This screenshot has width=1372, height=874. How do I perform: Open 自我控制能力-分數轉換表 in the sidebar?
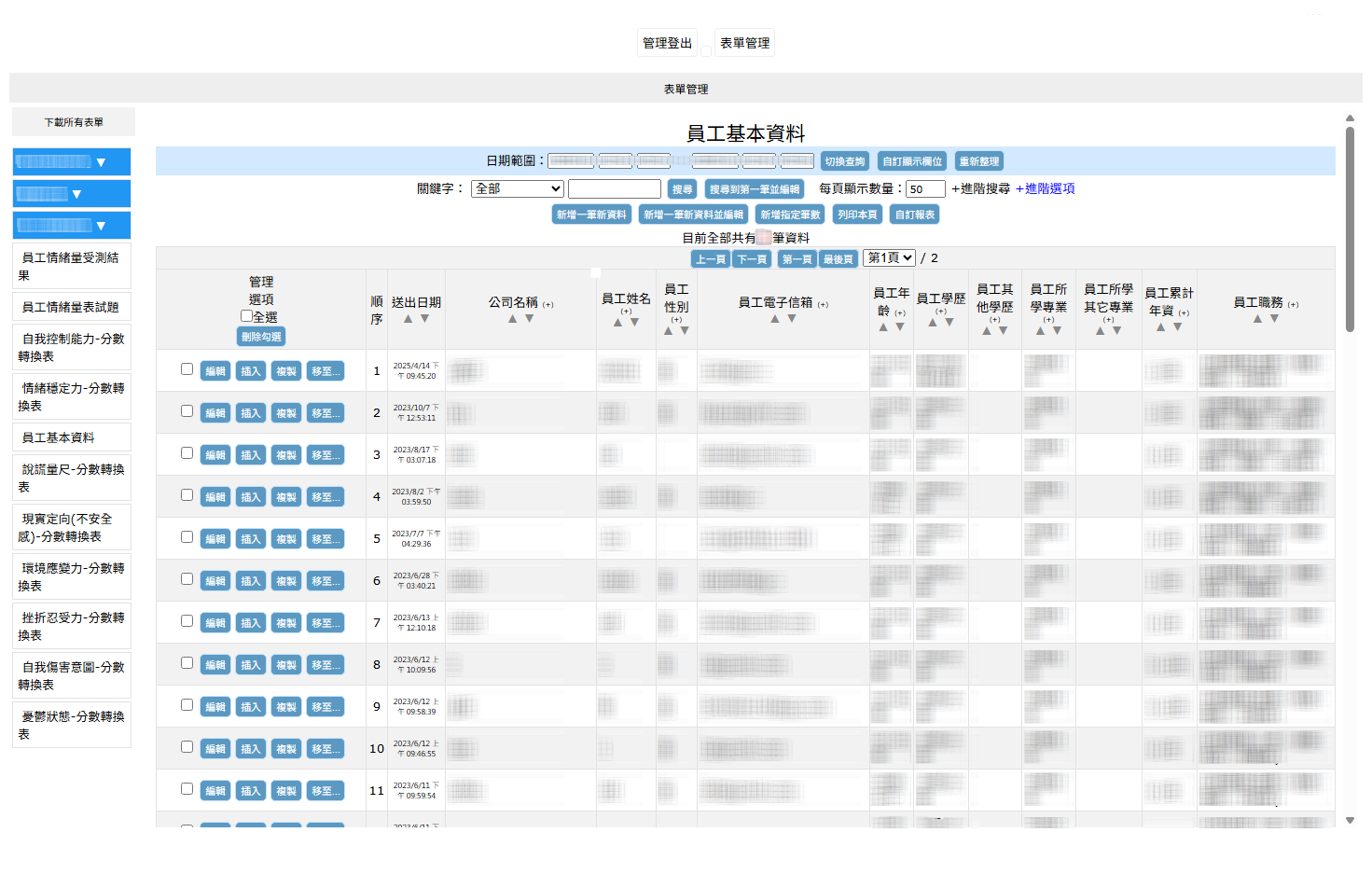click(71, 347)
